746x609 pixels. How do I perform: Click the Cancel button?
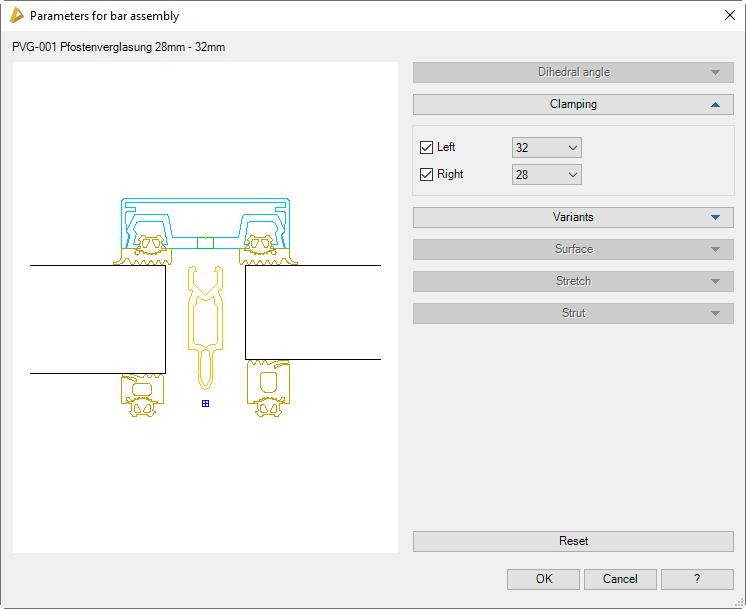tap(620, 579)
